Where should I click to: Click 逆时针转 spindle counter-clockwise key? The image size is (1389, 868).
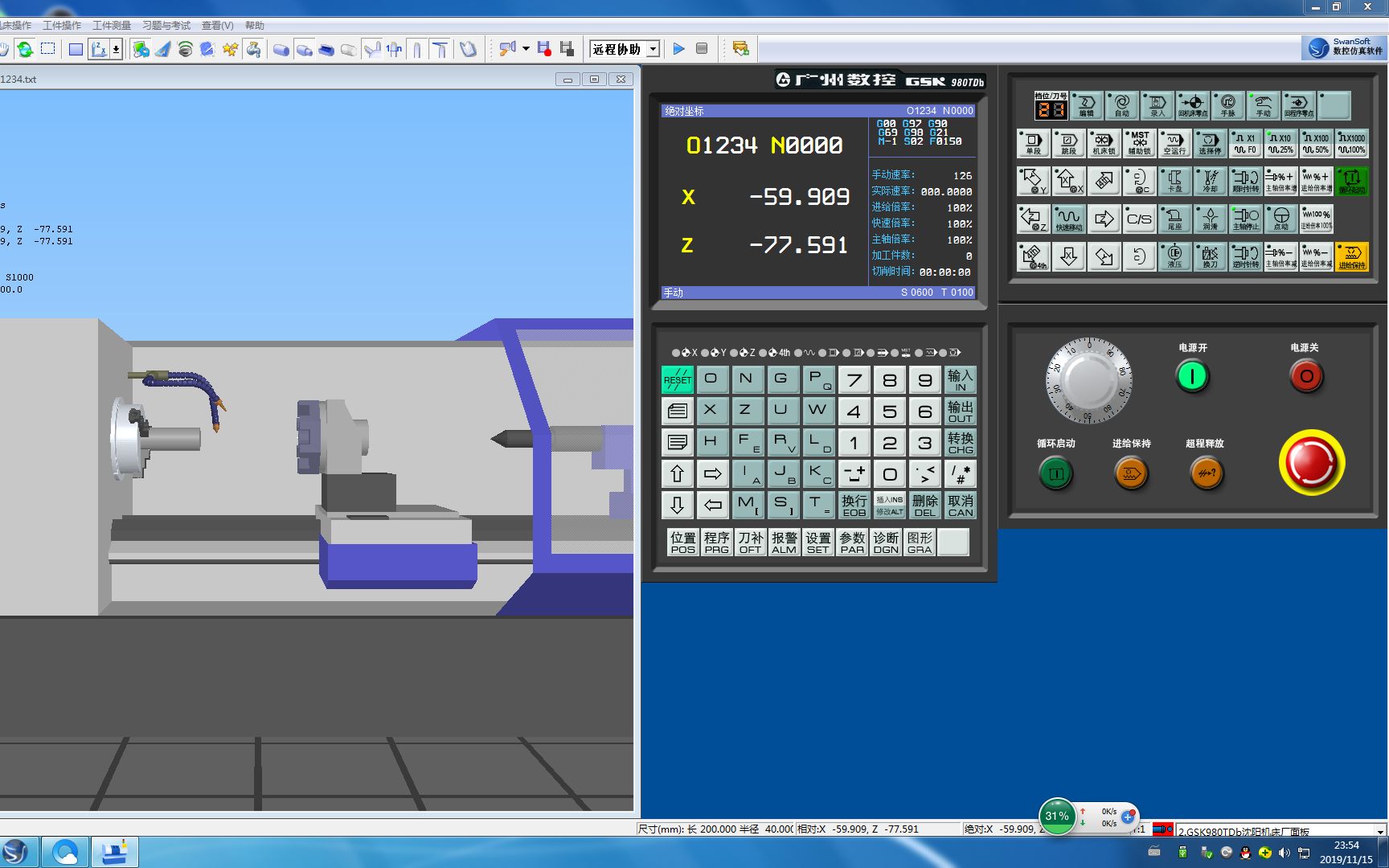coord(1245,256)
